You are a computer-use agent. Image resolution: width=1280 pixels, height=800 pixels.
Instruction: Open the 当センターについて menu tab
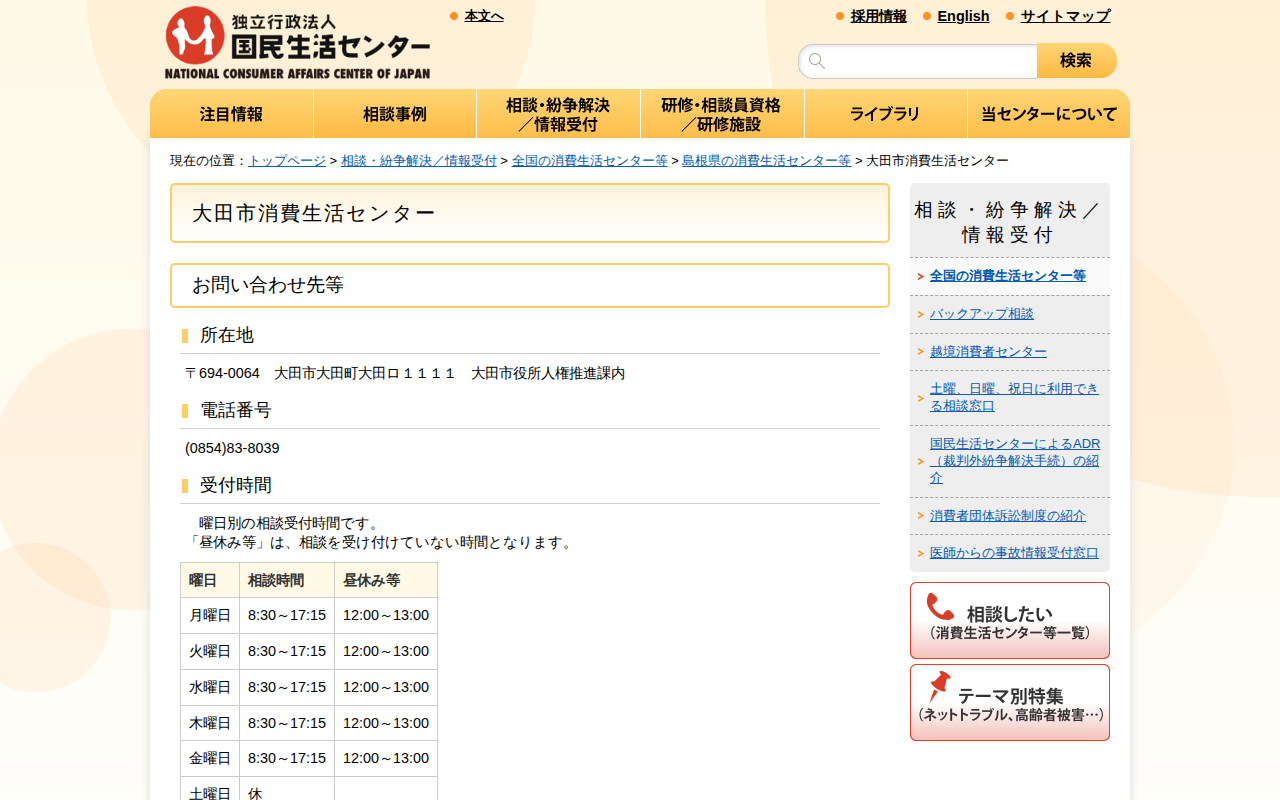tap(1048, 114)
